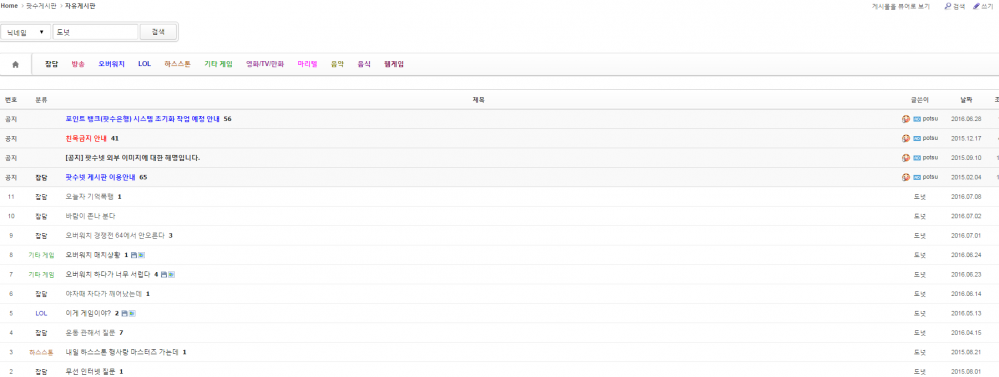Image resolution: width=999 pixels, height=377 pixels.
Task: Open post 바람이 존나 분다
Action: pos(90,216)
